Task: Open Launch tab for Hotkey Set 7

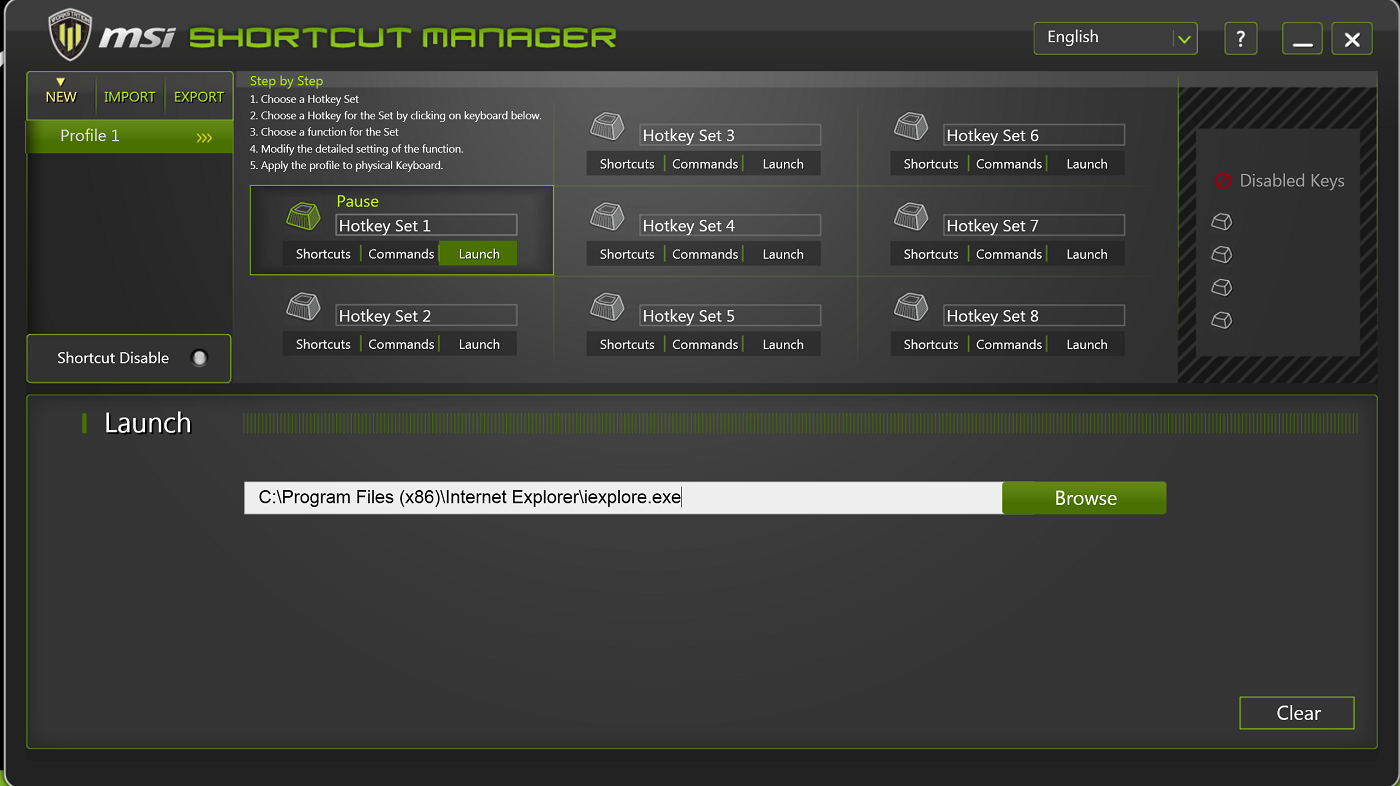Action: 1087,254
